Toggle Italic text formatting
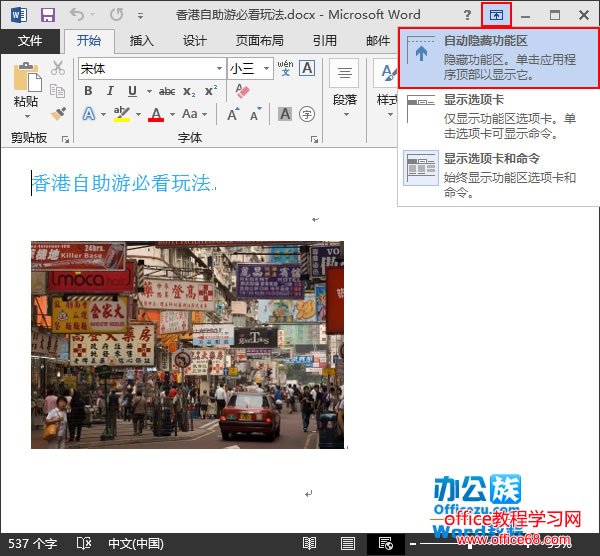 112,91
